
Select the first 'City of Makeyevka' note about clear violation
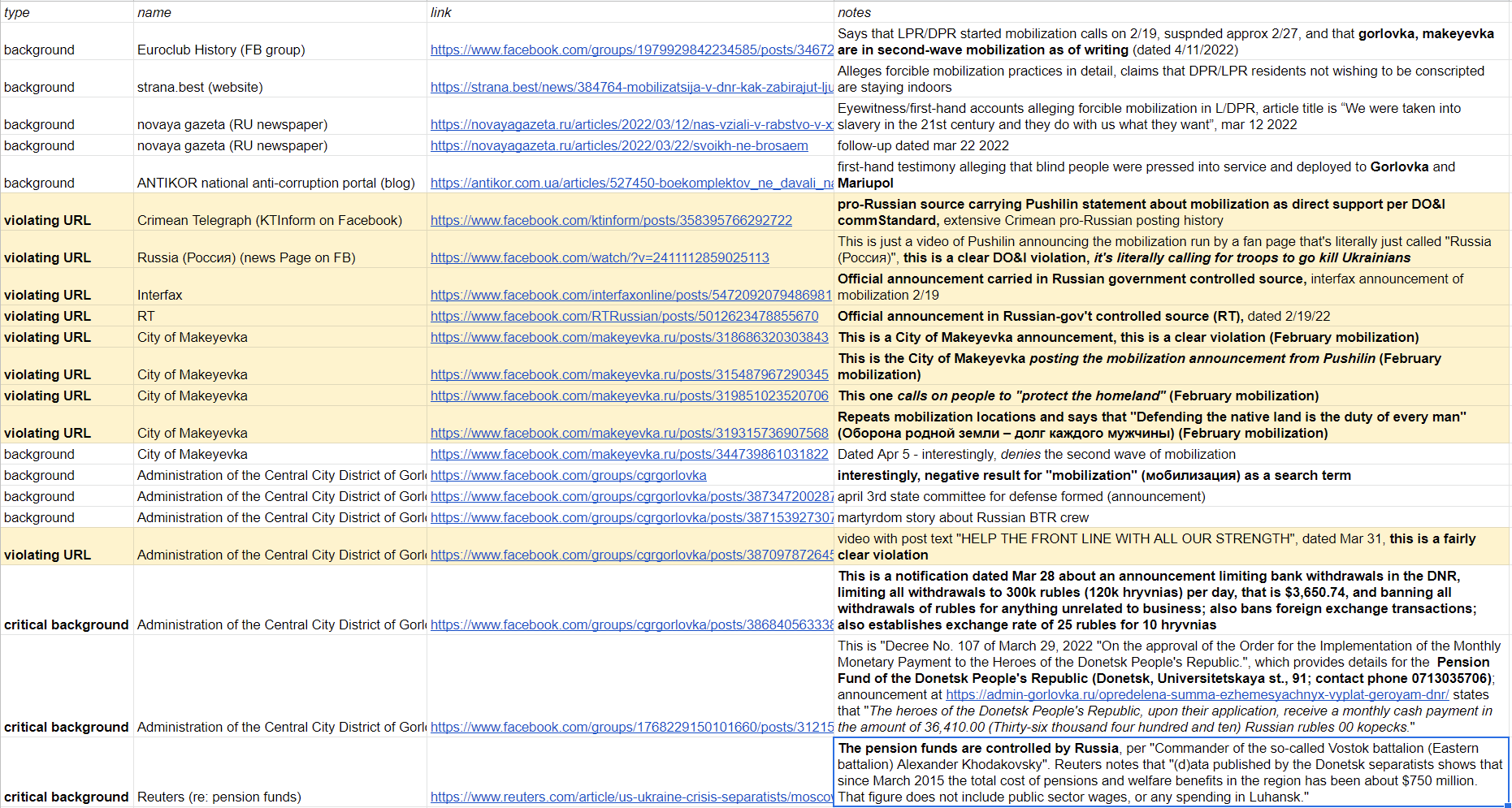click(x=1172, y=337)
